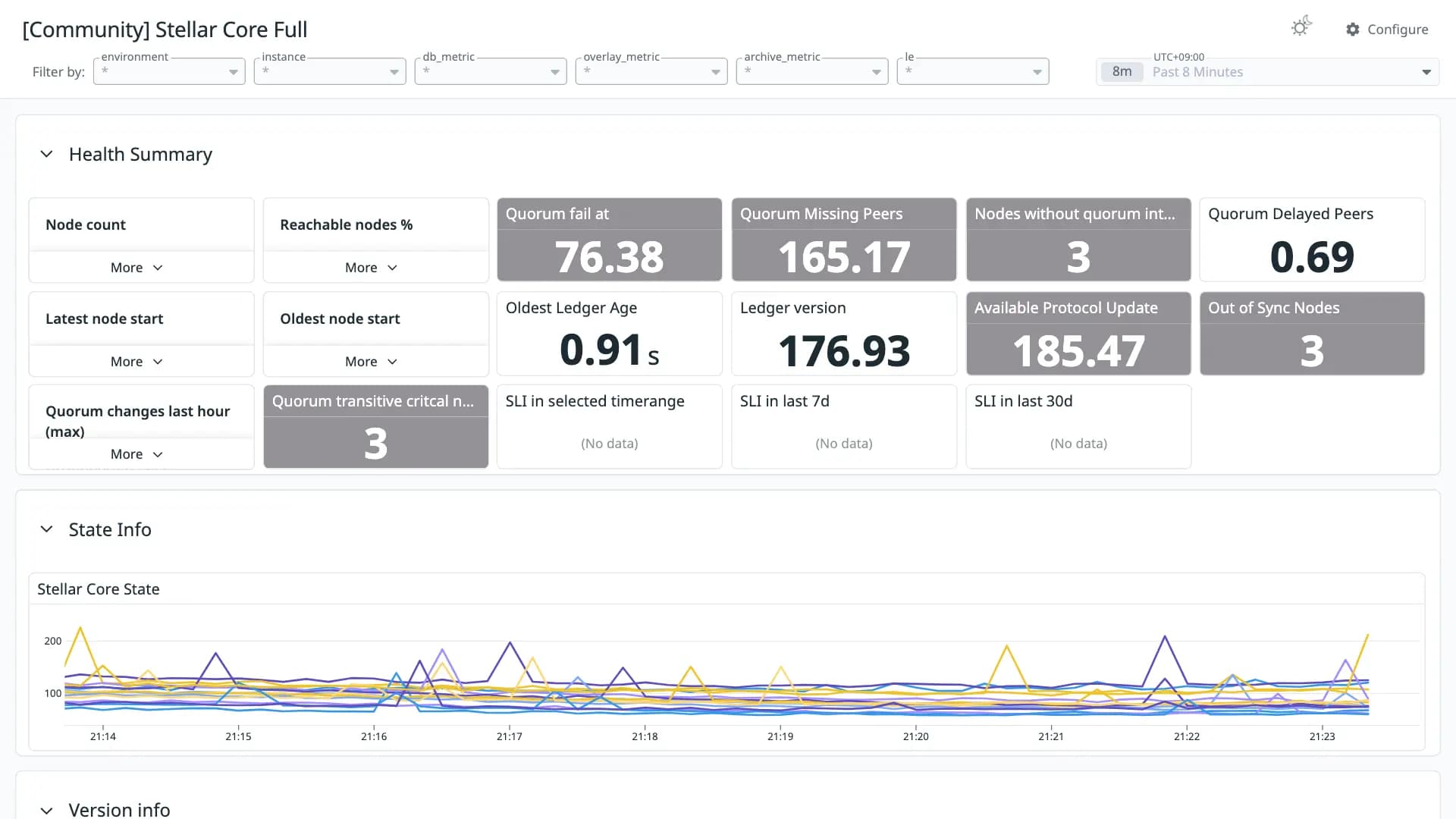Click the Stellar Core State graph title

click(x=99, y=589)
